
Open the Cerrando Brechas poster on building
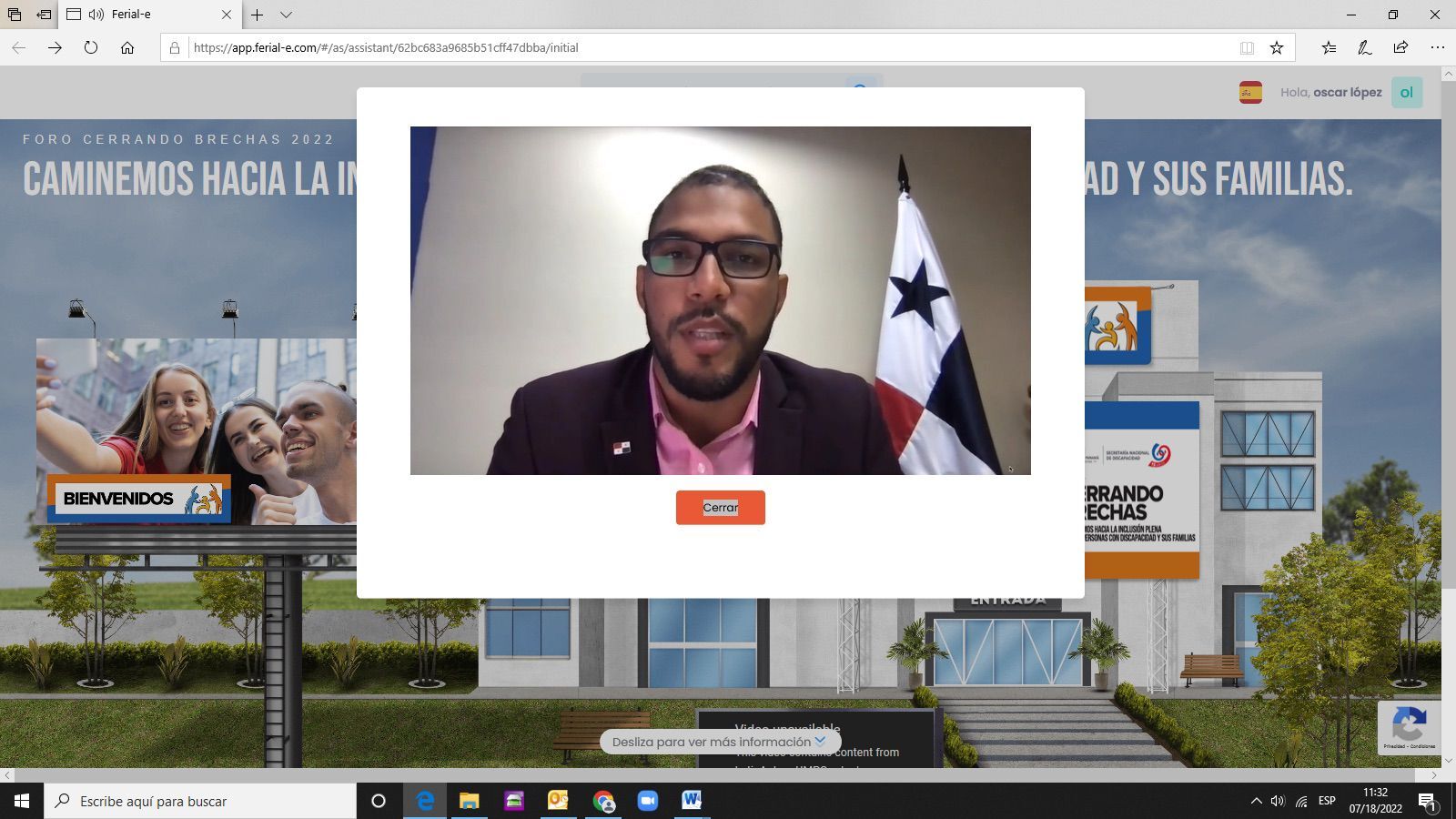(1141, 490)
